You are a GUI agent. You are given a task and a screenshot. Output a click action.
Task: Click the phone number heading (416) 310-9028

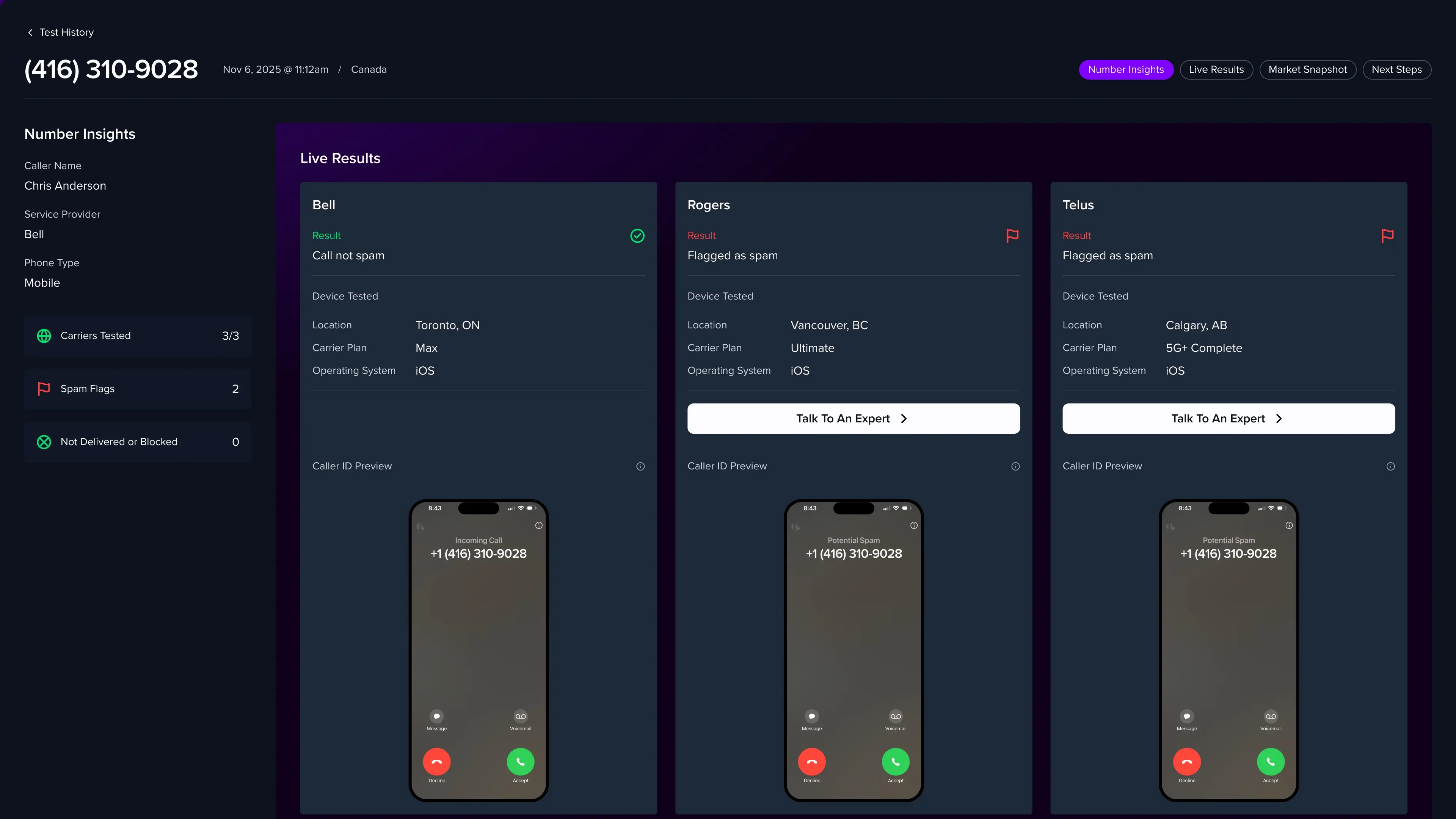point(111,69)
